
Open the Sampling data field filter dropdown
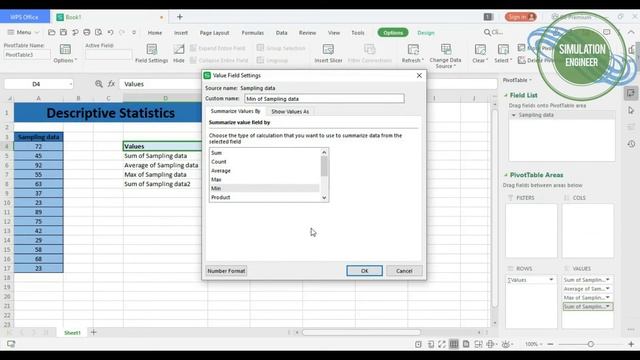click(513, 115)
